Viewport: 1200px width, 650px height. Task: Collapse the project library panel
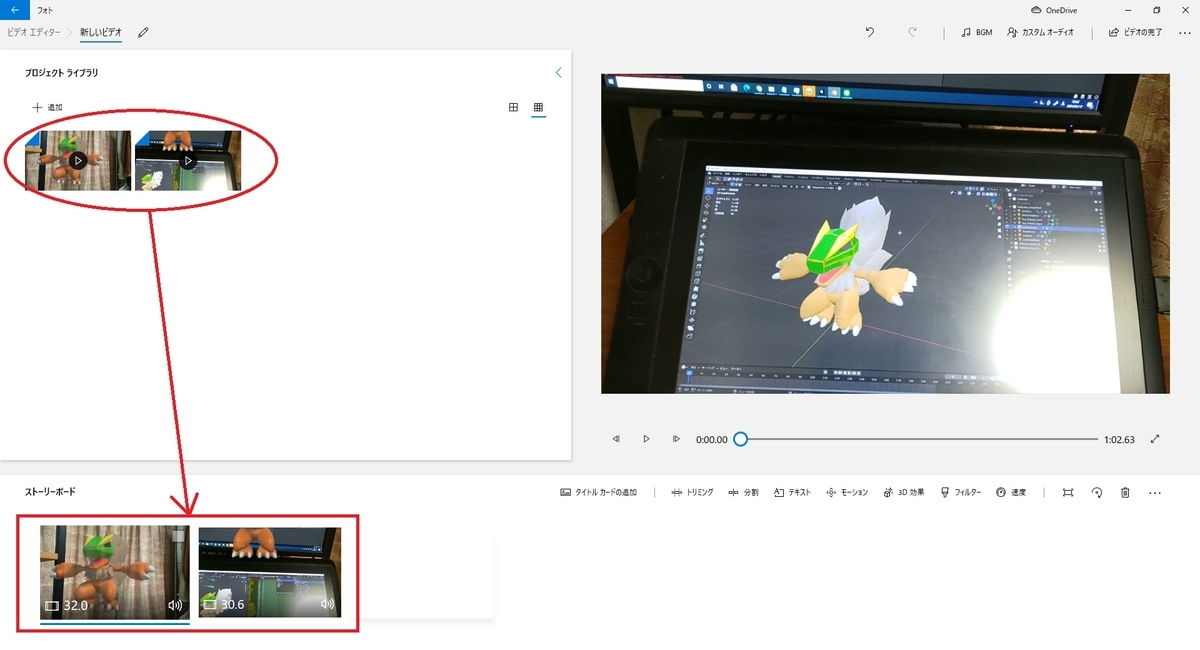tap(558, 73)
